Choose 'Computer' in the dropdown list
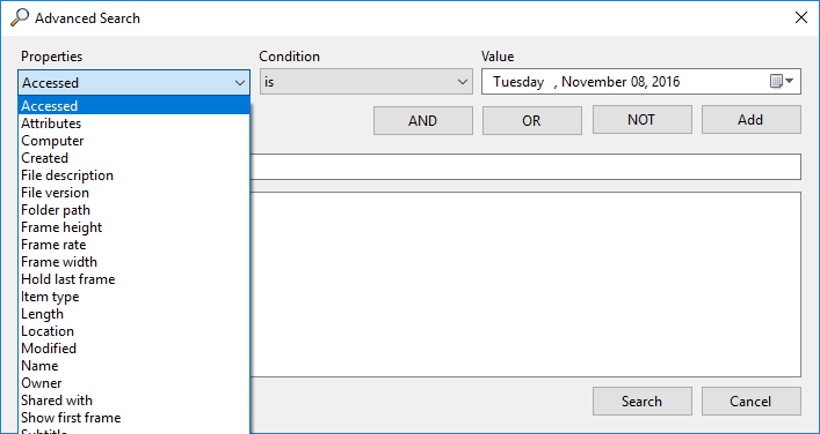 point(52,141)
